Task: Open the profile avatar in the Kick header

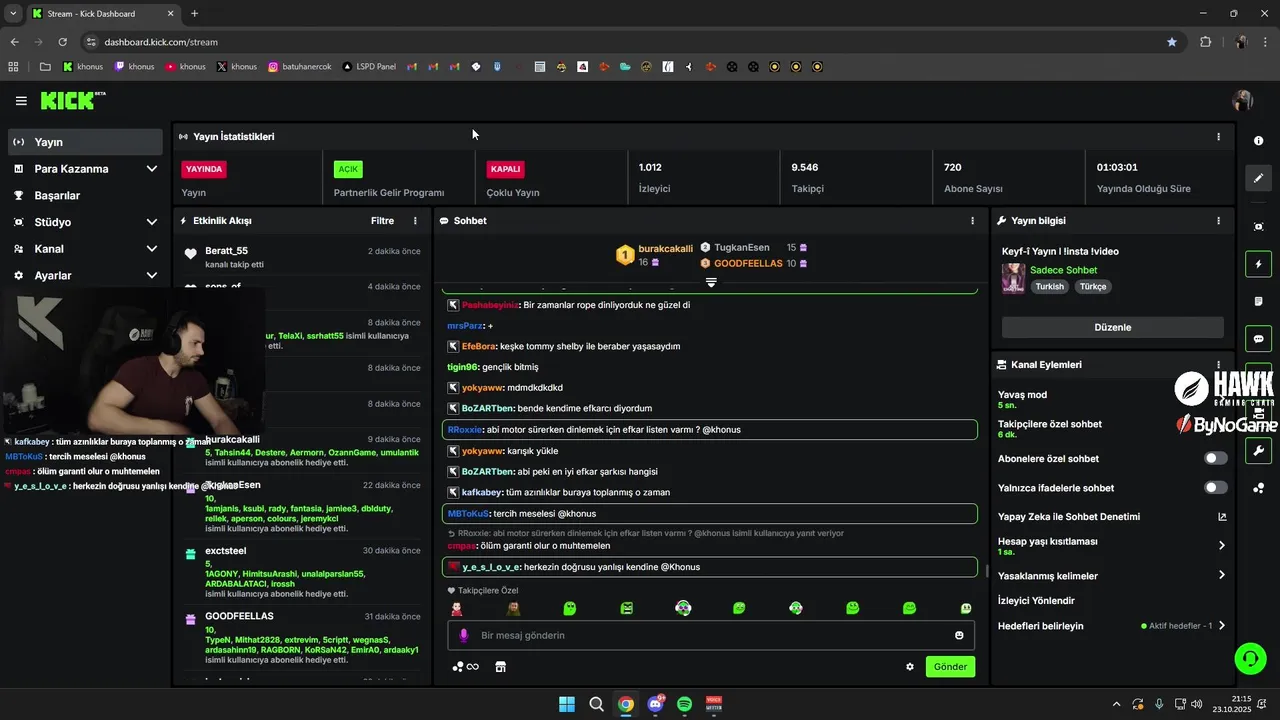Action: [x=1243, y=101]
